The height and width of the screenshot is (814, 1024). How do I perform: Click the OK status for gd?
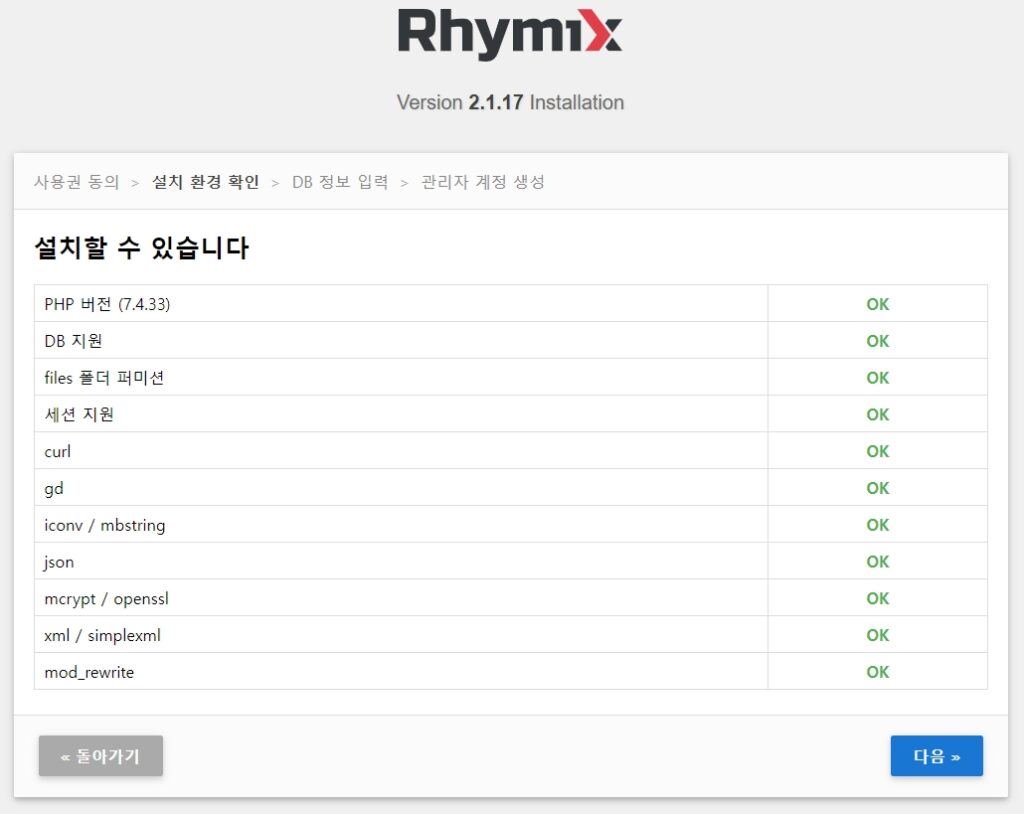(x=878, y=488)
